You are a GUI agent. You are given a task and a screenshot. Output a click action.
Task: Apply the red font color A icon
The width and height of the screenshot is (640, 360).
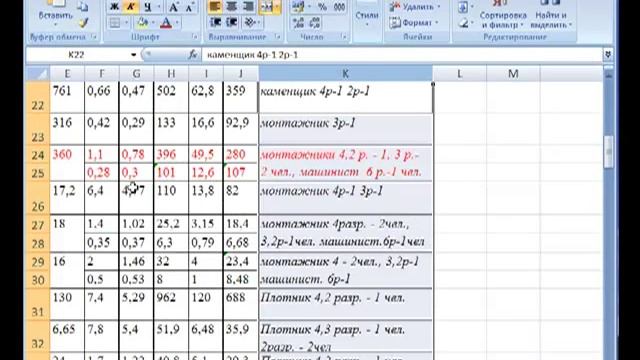click(166, 22)
